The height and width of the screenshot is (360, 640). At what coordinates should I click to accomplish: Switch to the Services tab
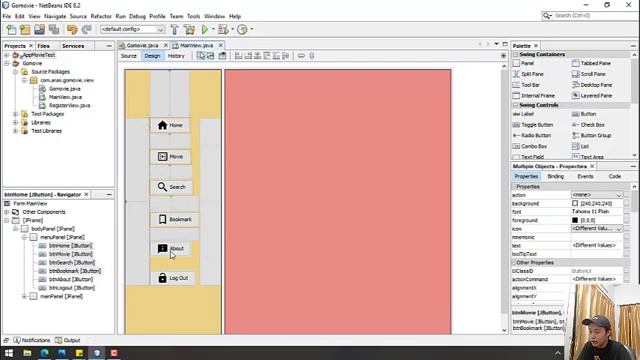pos(73,46)
